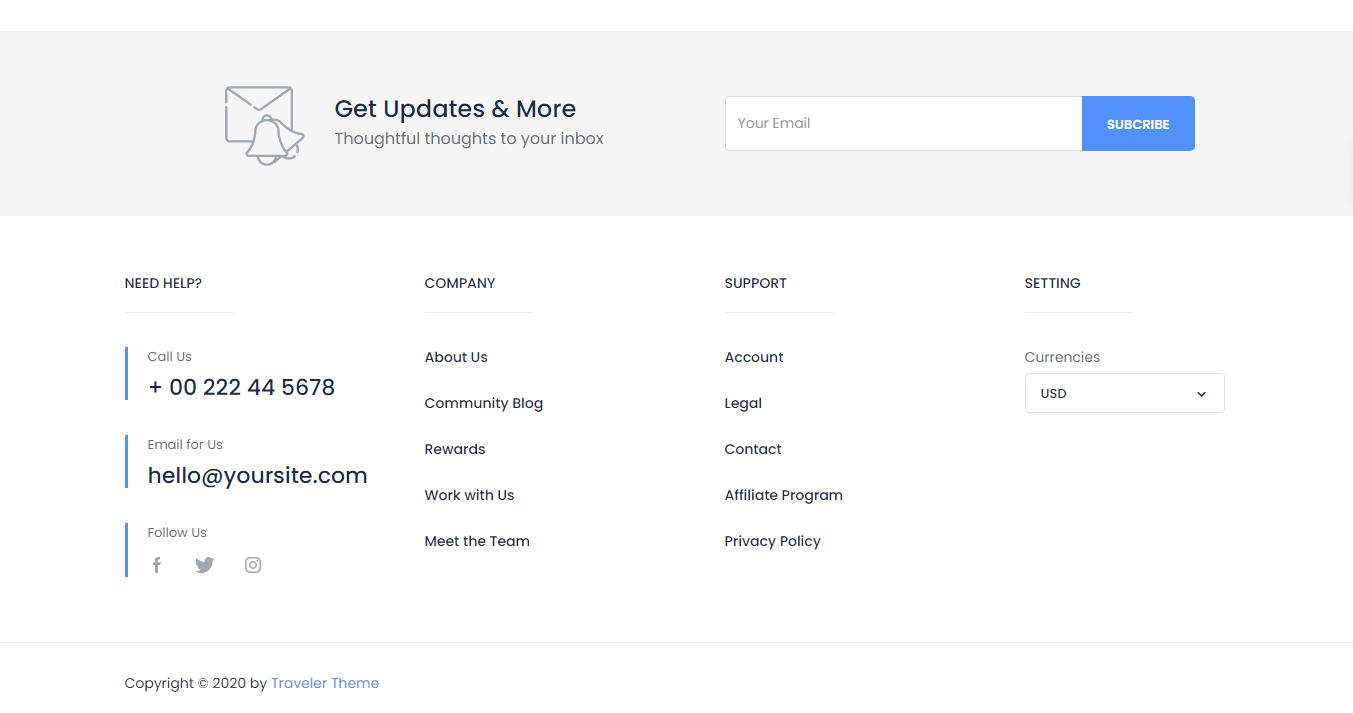Click the Facebook icon under Follow Us
Screen dimensions: 1353x713
(x=156, y=564)
